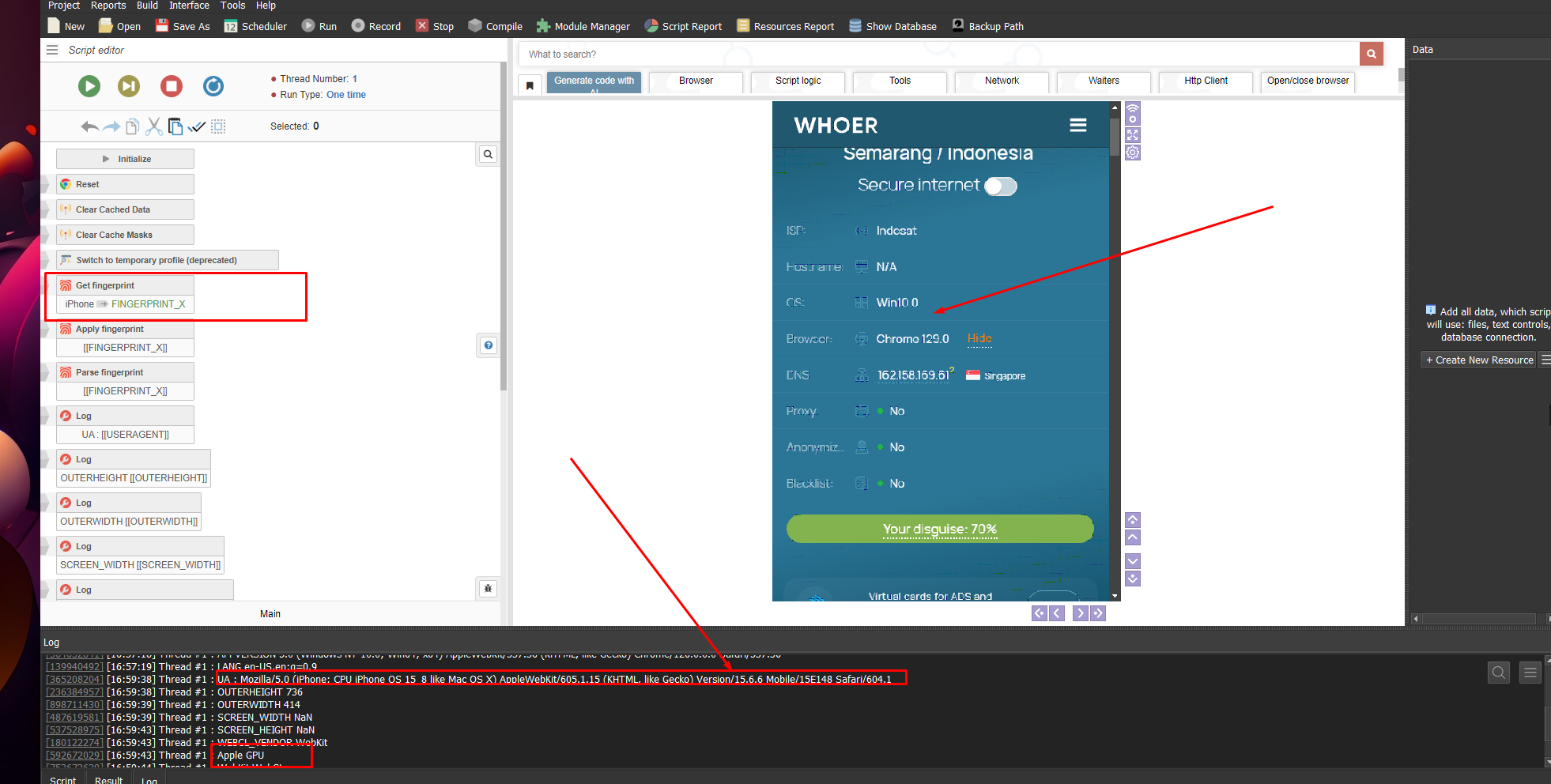Image resolution: width=1551 pixels, height=784 pixels.
Task: Click the scissors Cut icon
Action: coord(154,126)
